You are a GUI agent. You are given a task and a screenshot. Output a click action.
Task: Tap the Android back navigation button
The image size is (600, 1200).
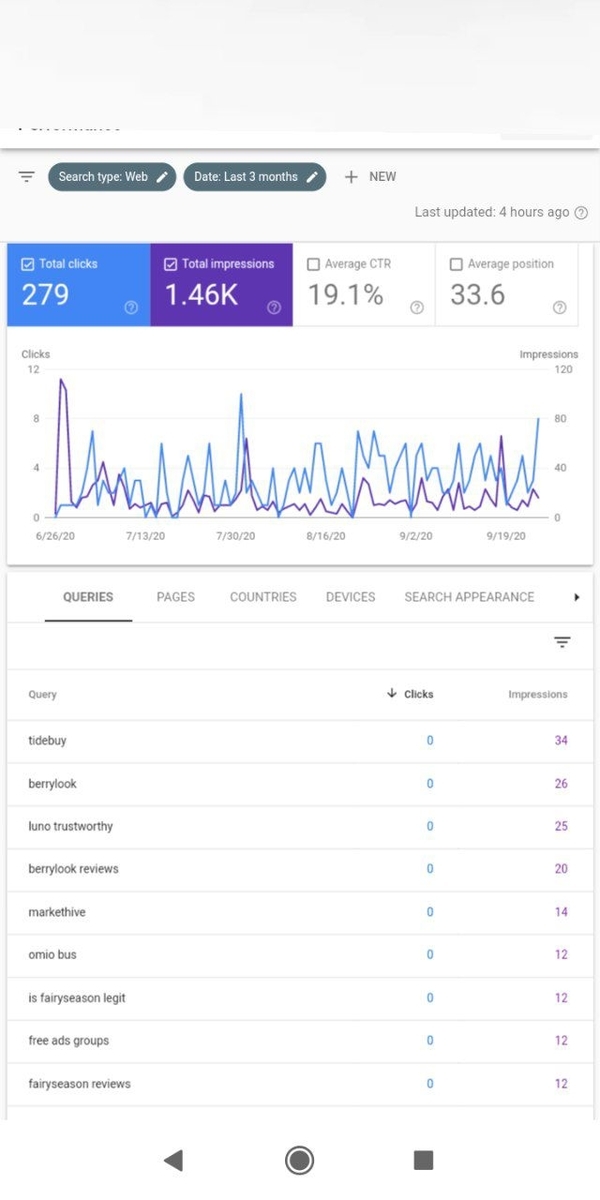[174, 1160]
